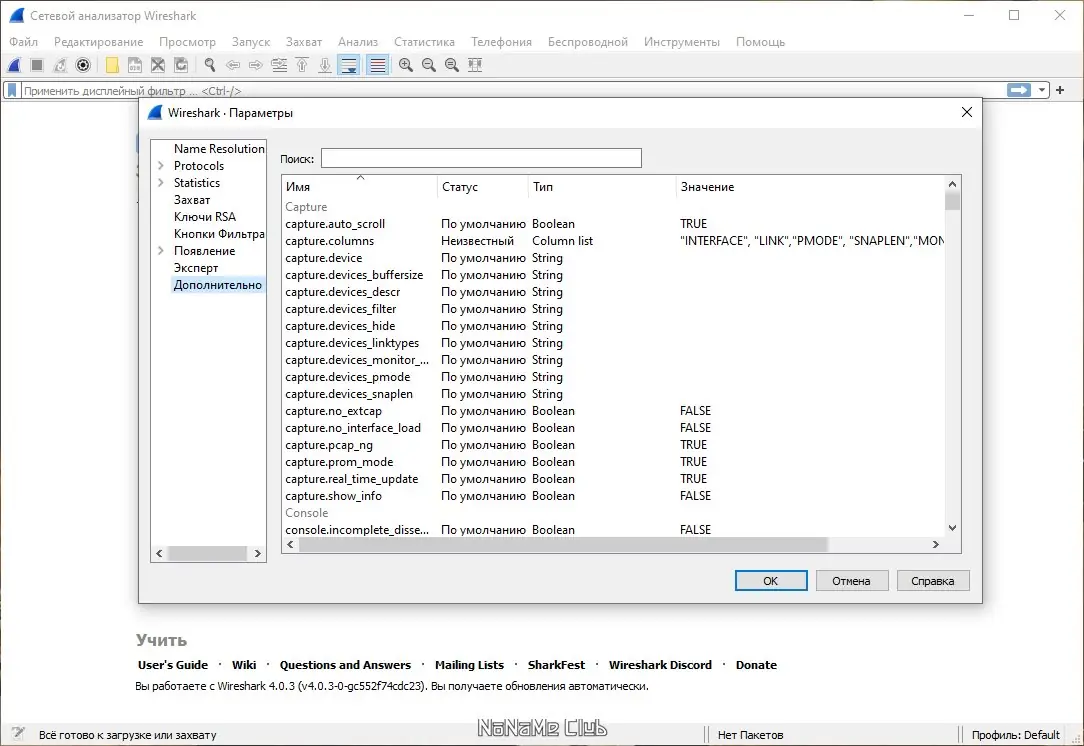Expand the Появление tree node
The image size is (1084, 746).
pyautogui.click(x=160, y=251)
